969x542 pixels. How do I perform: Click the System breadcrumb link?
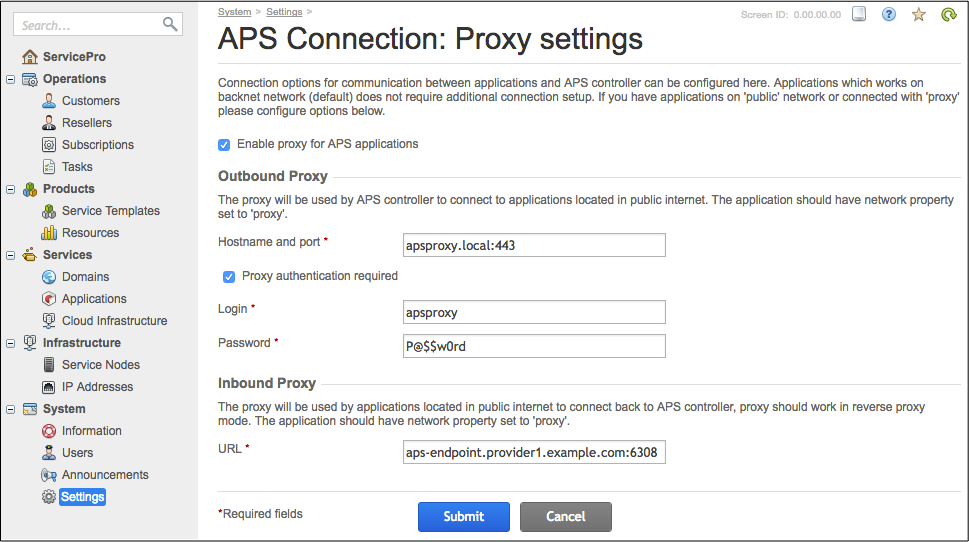[x=234, y=12]
